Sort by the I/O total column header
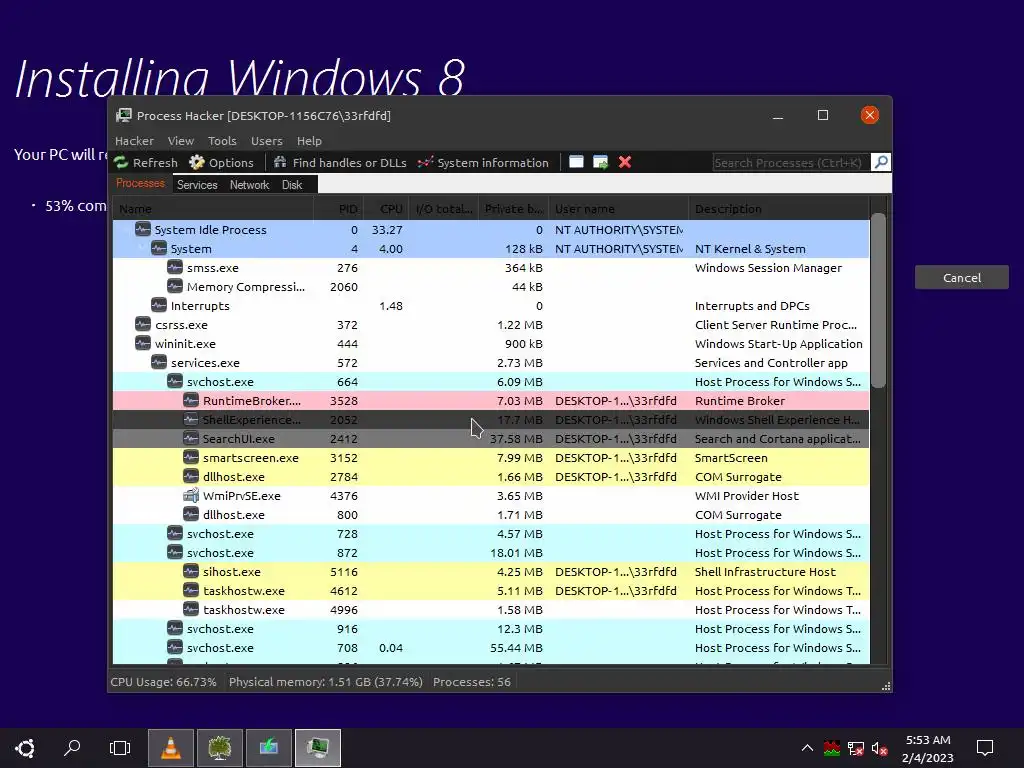The image size is (1024, 768). click(444, 209)
